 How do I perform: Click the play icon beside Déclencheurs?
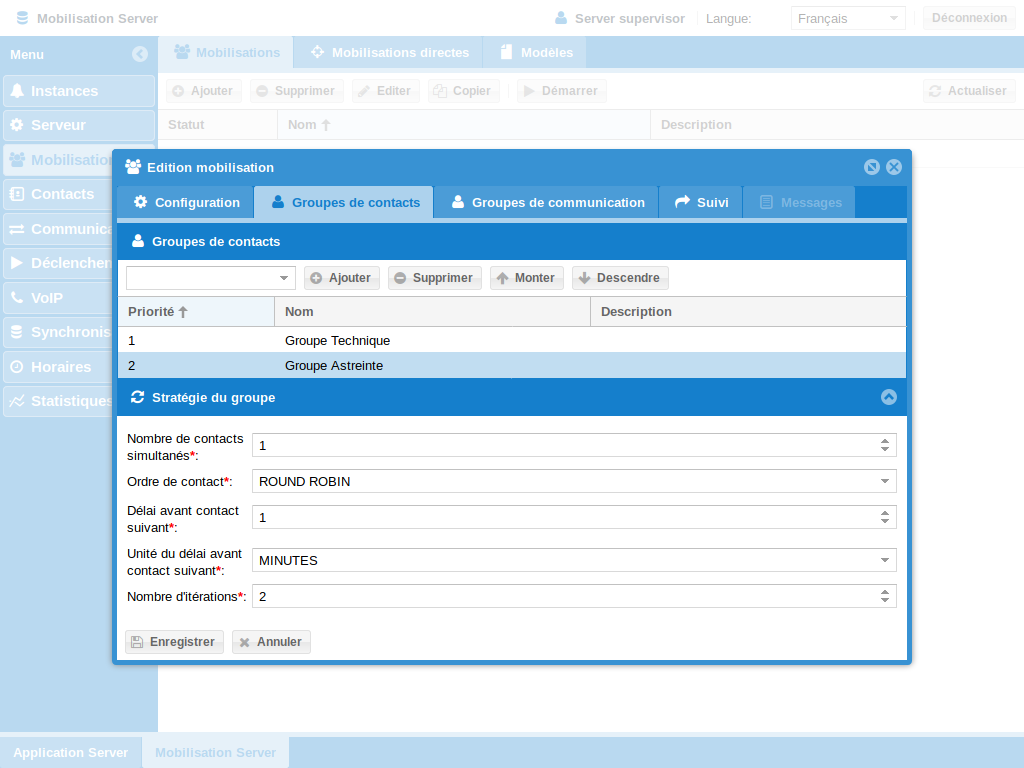[17, 263]
